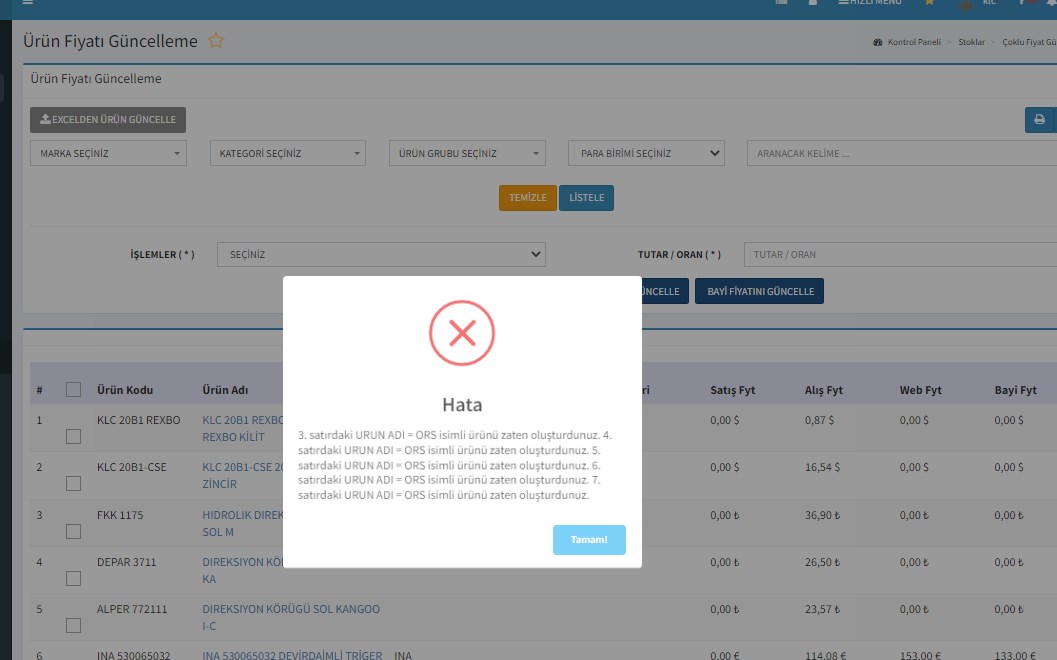Viewport: 1057px width, 660px height.
Task: Tick the checkbox for ALPER 772111 row
Action: pyautogui.click(x=73, y=625)
